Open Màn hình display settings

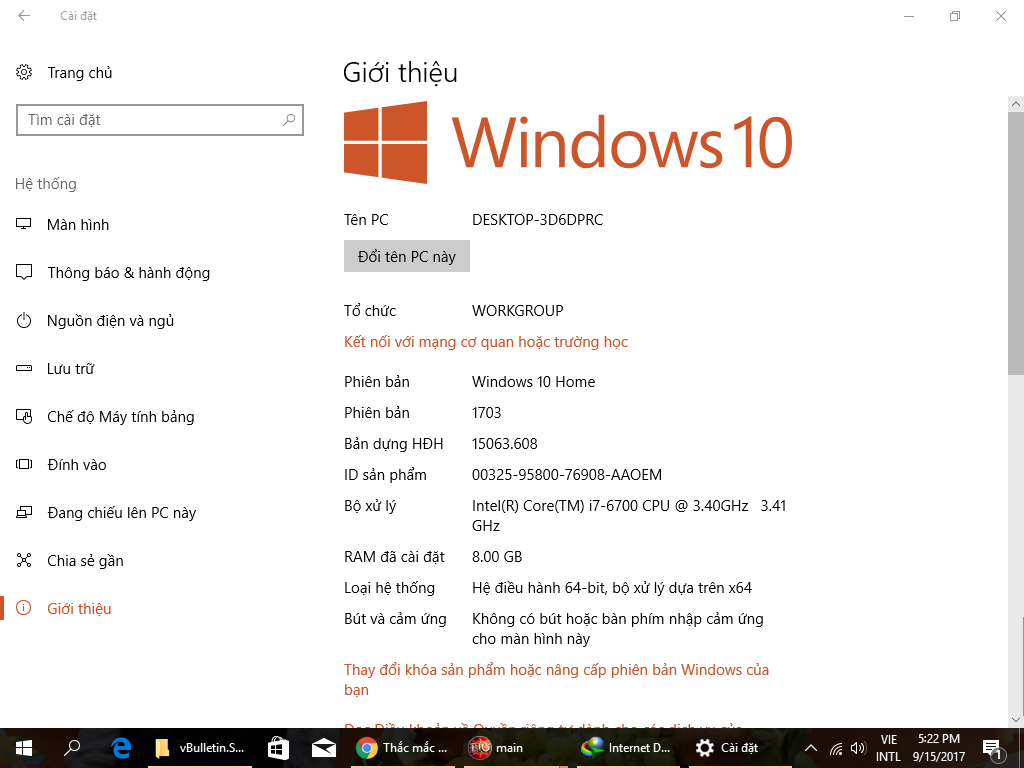tap(78, 225)
